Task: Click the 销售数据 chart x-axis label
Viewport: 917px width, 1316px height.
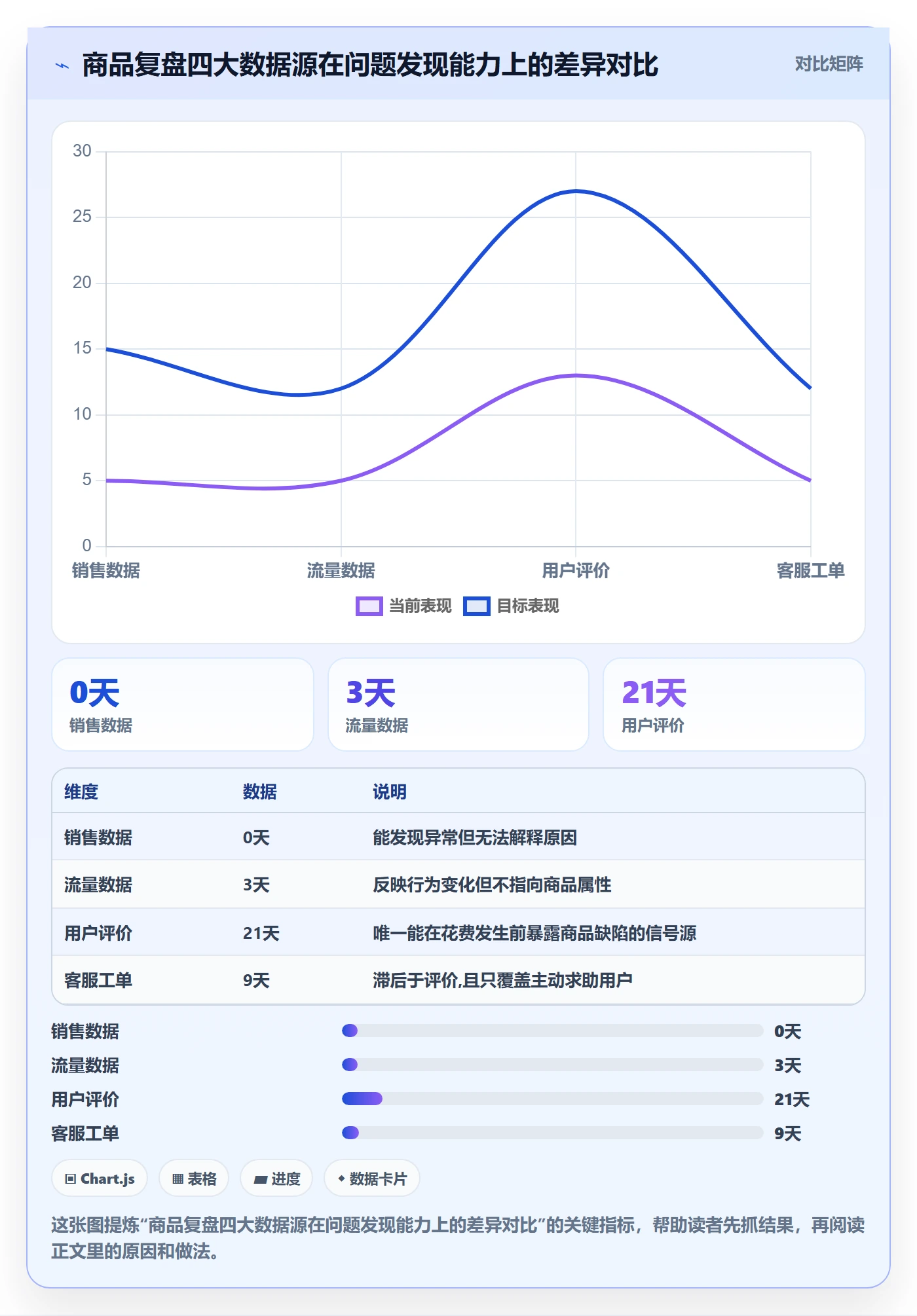Action: point(106,570)
